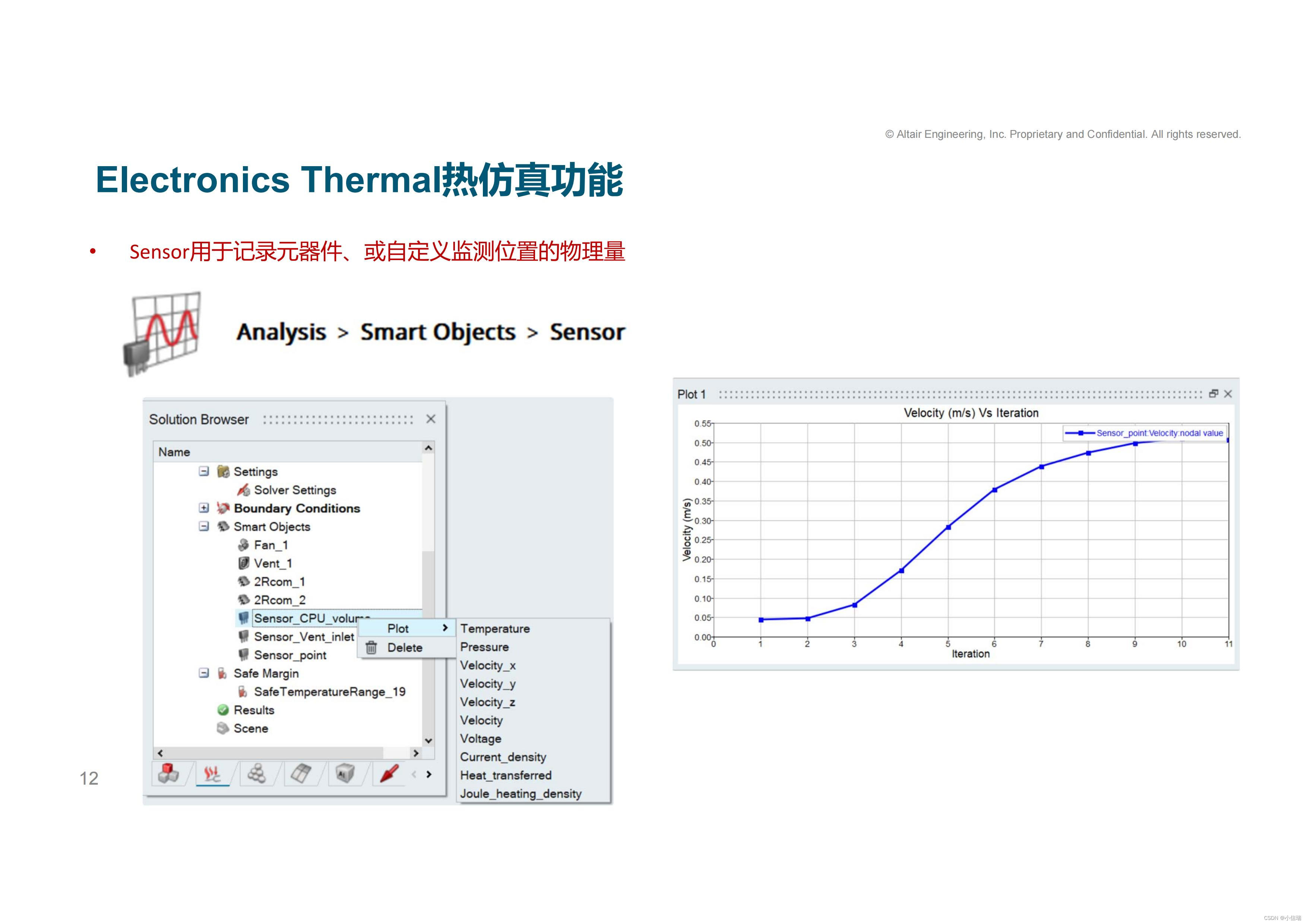The height and width of the screenshot is (924, 1307).
Task: Open the Results node
Action: point(254,710)
